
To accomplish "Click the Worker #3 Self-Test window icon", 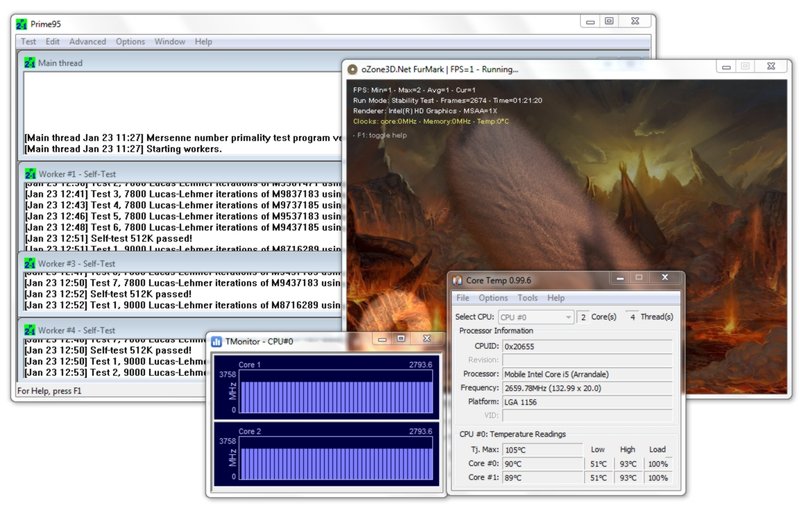I will pos(29,263).
